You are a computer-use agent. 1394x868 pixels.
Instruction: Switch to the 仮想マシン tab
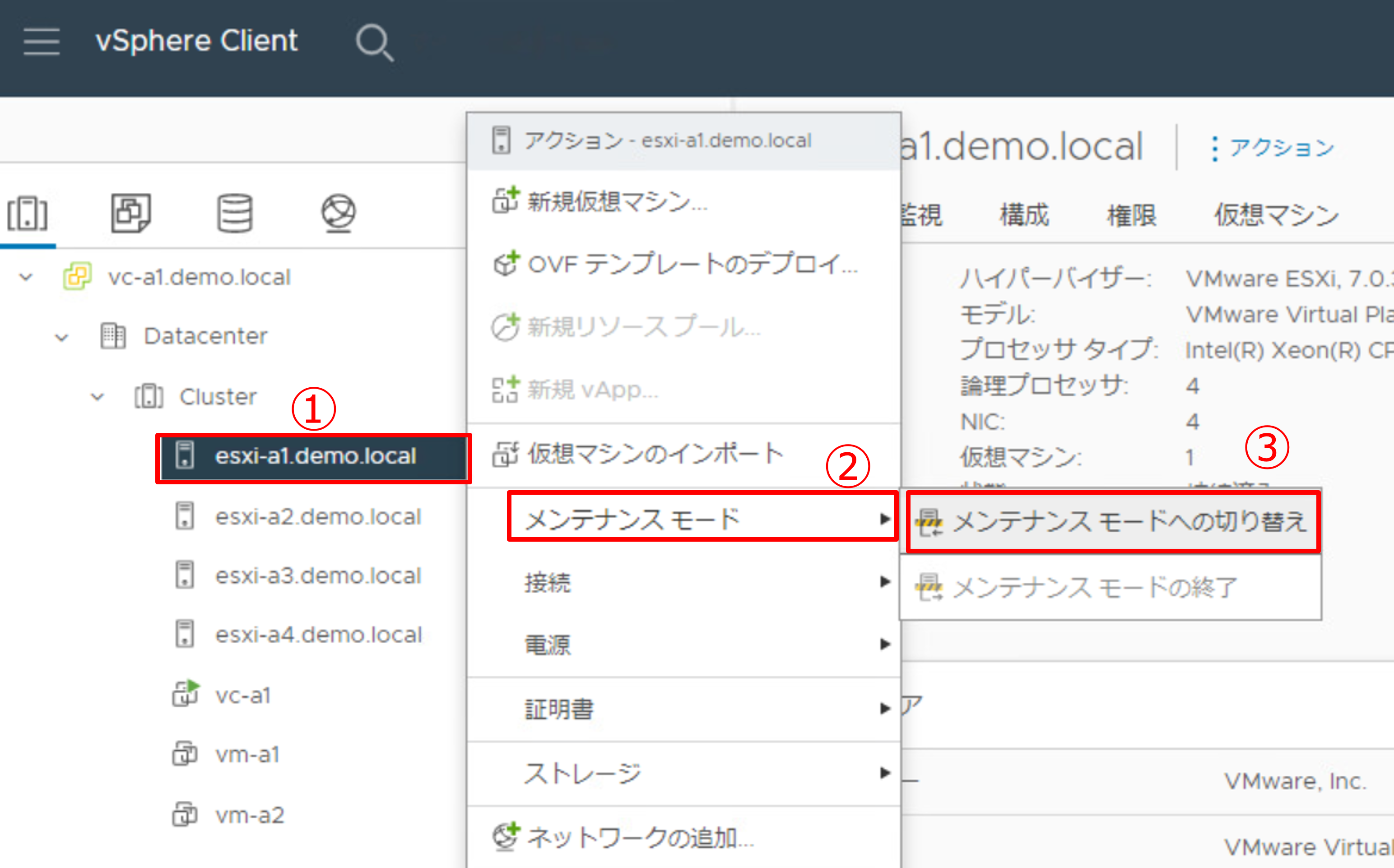click(1276, 215)
